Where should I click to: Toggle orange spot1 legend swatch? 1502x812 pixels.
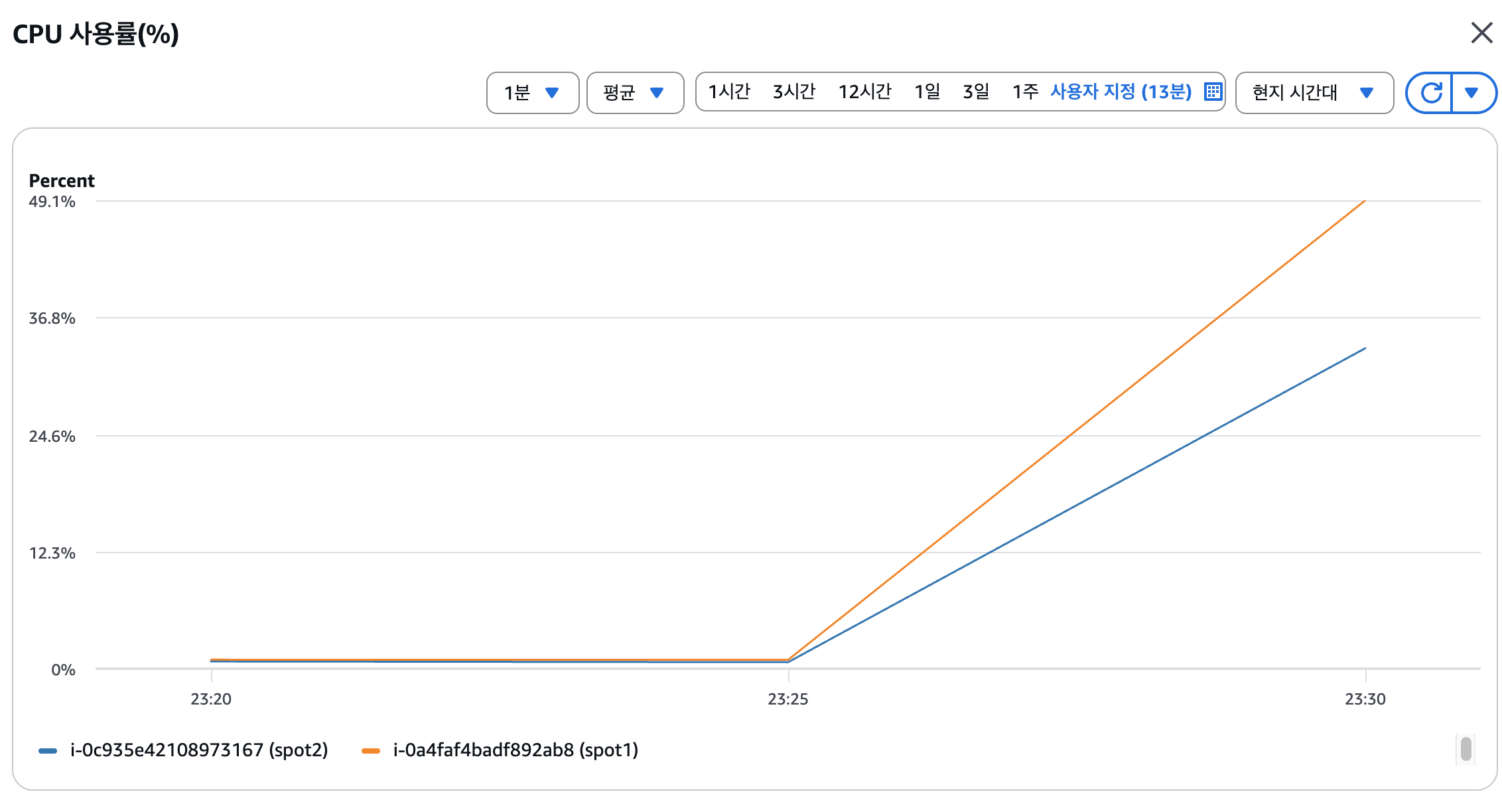370,751
